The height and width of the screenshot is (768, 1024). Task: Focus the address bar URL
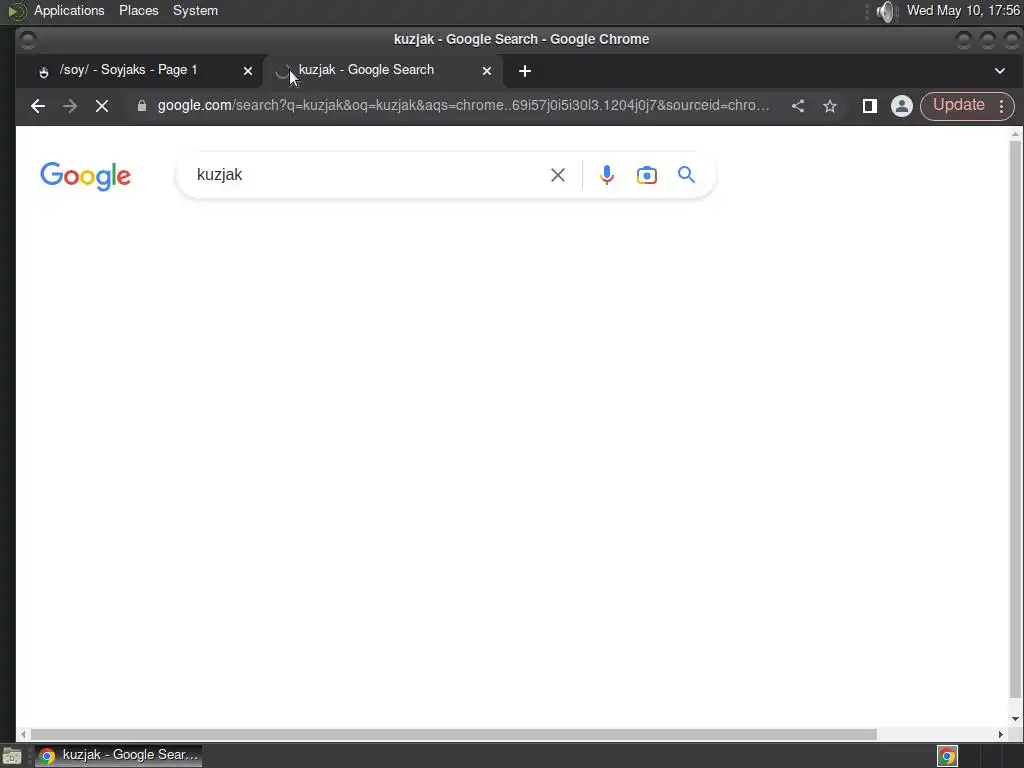pos(463,106)
